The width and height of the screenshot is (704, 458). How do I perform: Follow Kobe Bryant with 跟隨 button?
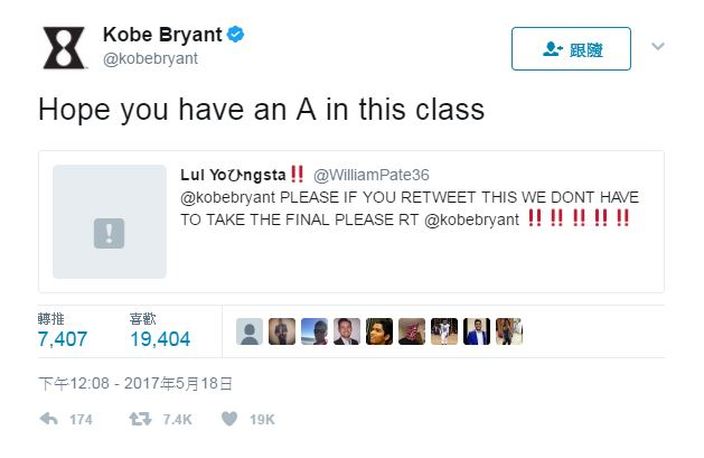point(571,48)
